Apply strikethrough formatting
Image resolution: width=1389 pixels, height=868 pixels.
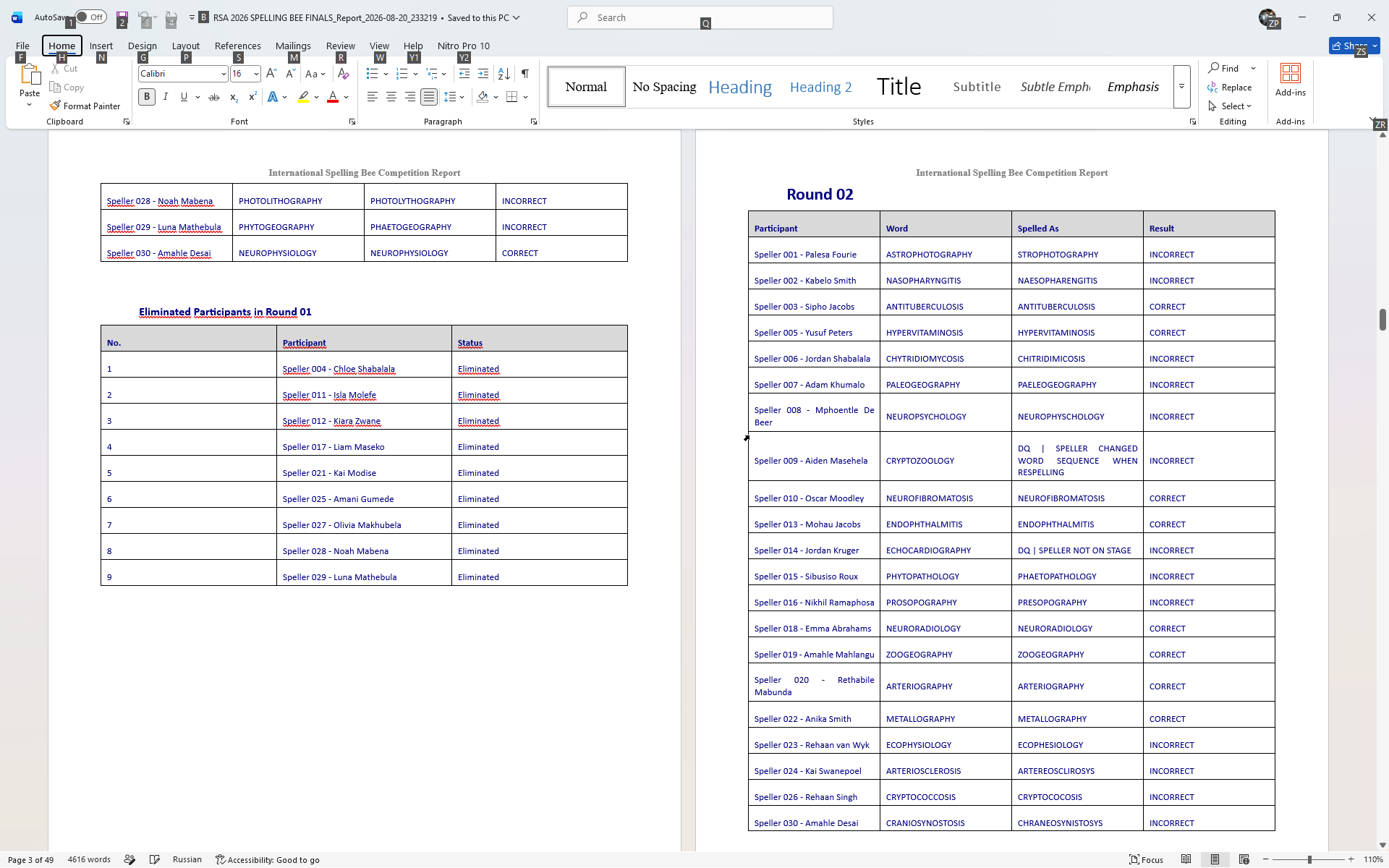214,97
